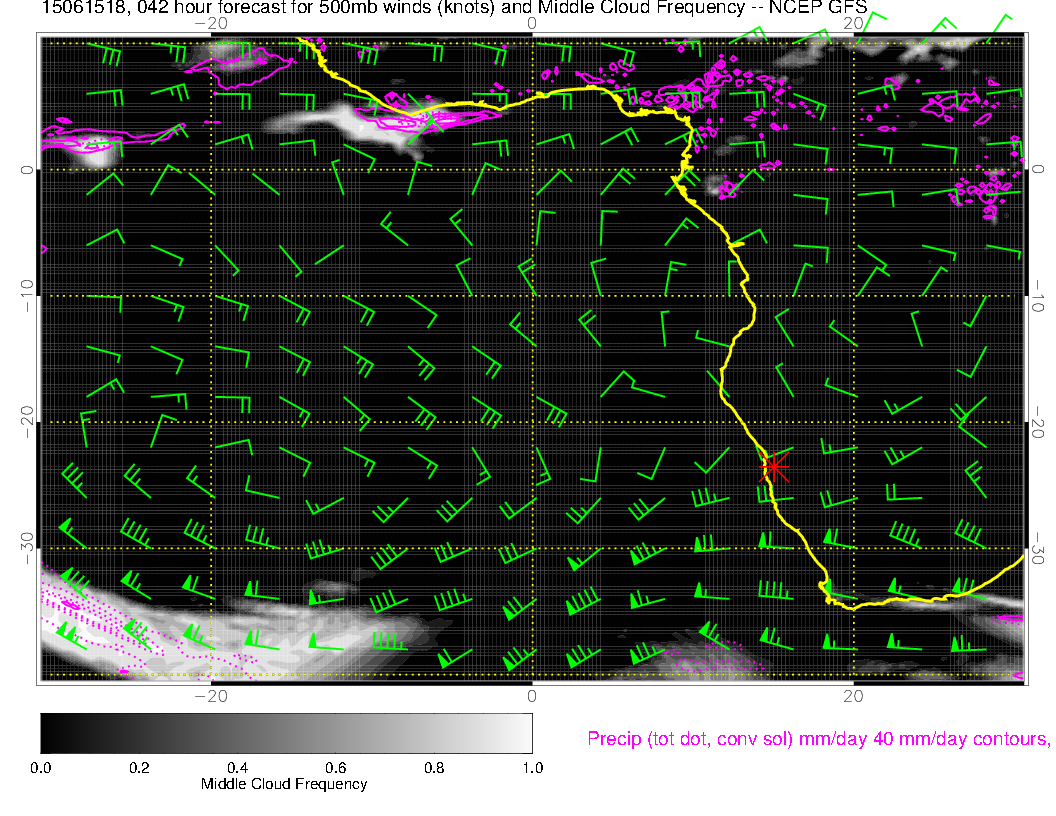
Task: Click the 0.4 tick label under colorbar
Action: (x=237, y=768)
